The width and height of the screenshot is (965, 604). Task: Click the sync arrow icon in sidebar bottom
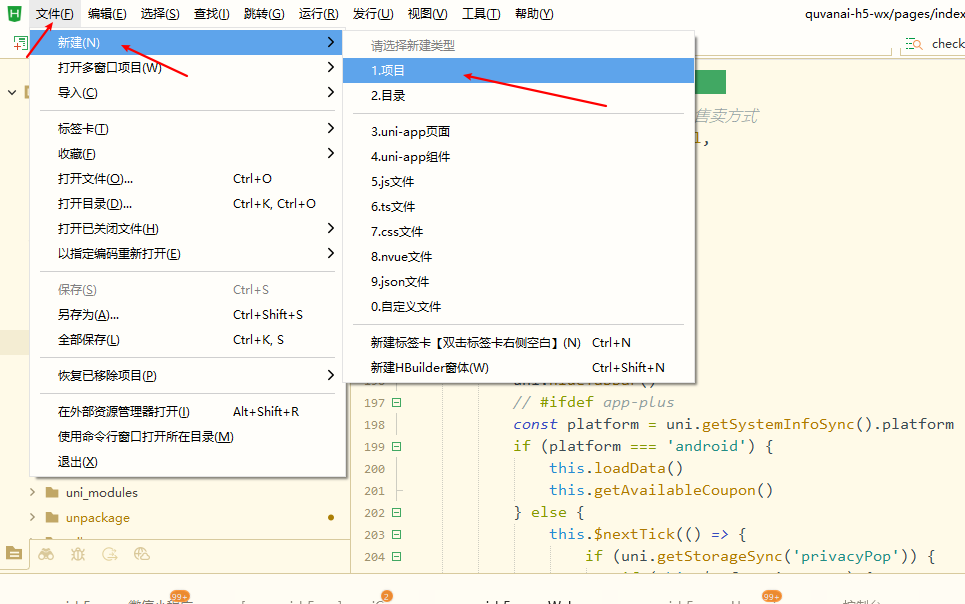pyautogui.click(x=110, y=554)
